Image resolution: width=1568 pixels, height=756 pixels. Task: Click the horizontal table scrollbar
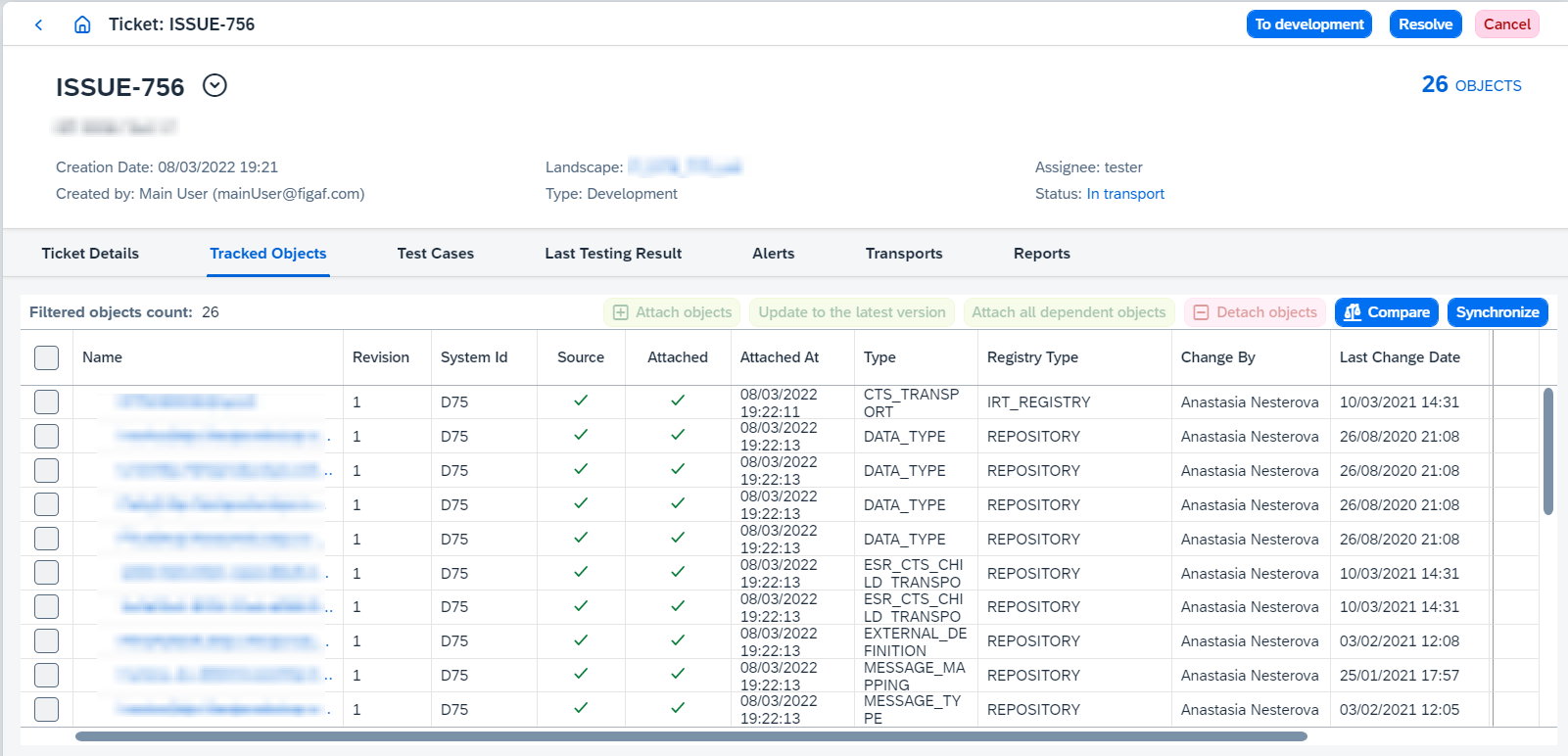click(x=691, y=736)
